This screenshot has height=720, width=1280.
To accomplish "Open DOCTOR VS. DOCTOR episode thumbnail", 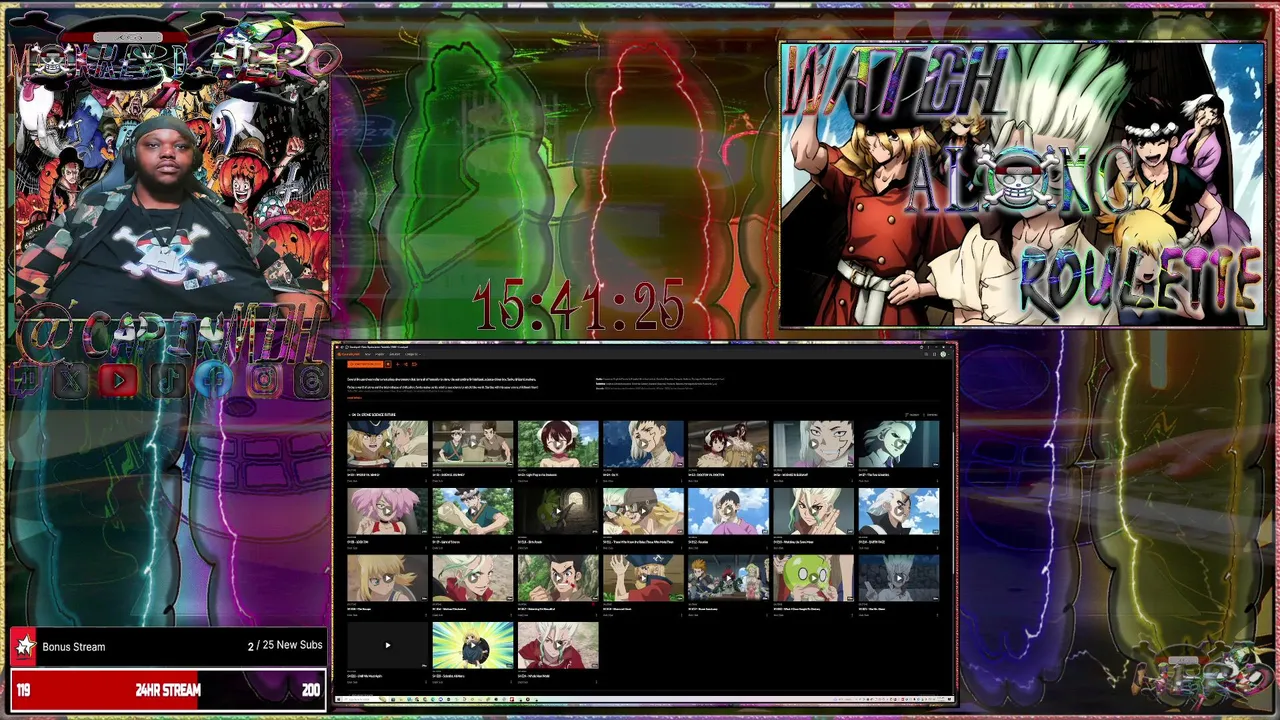I will 728,444.
